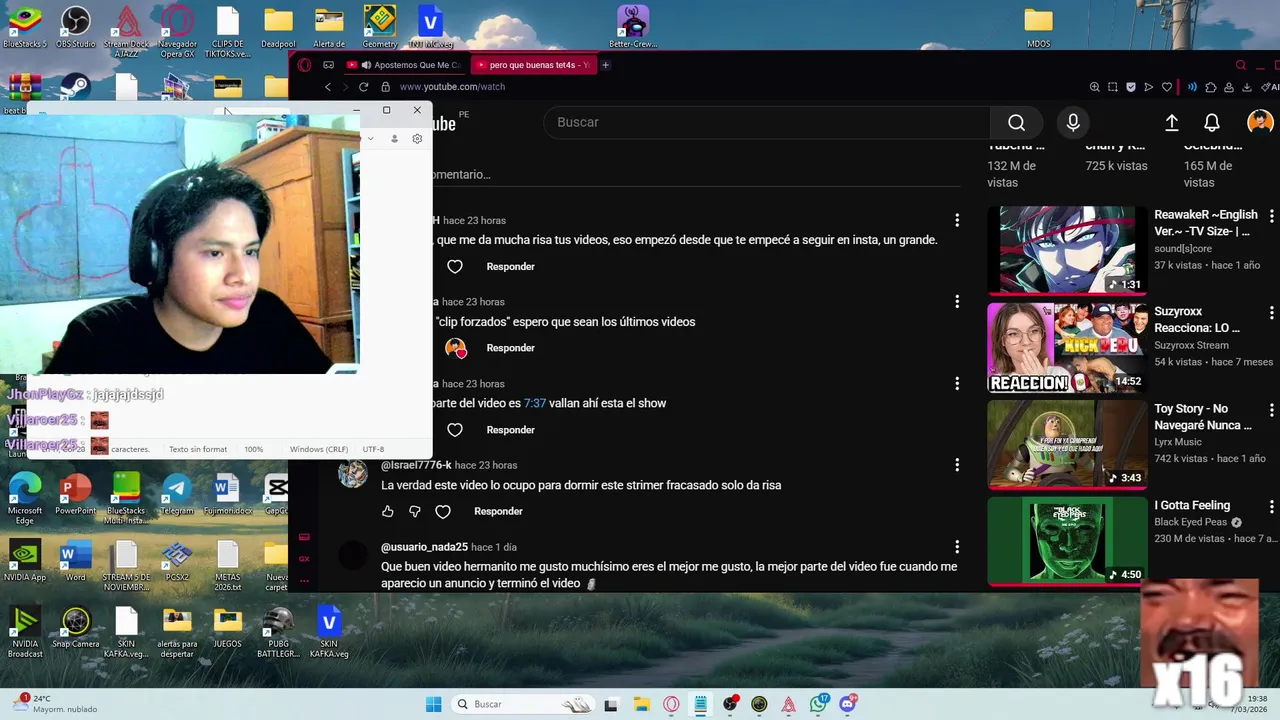Open YouTube create/upload button
This screenshot has width=1280, height=720.
click(x=1171, y=122)
